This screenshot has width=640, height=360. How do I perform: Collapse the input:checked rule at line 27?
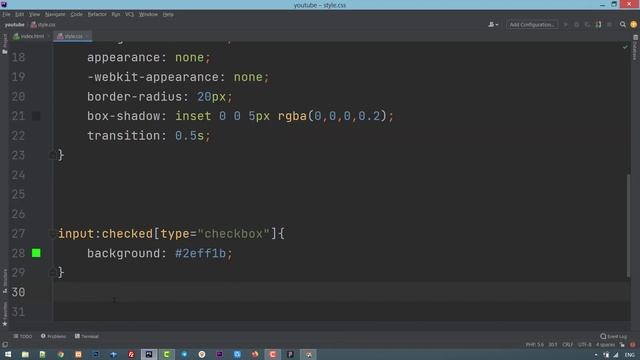(52, 234)
